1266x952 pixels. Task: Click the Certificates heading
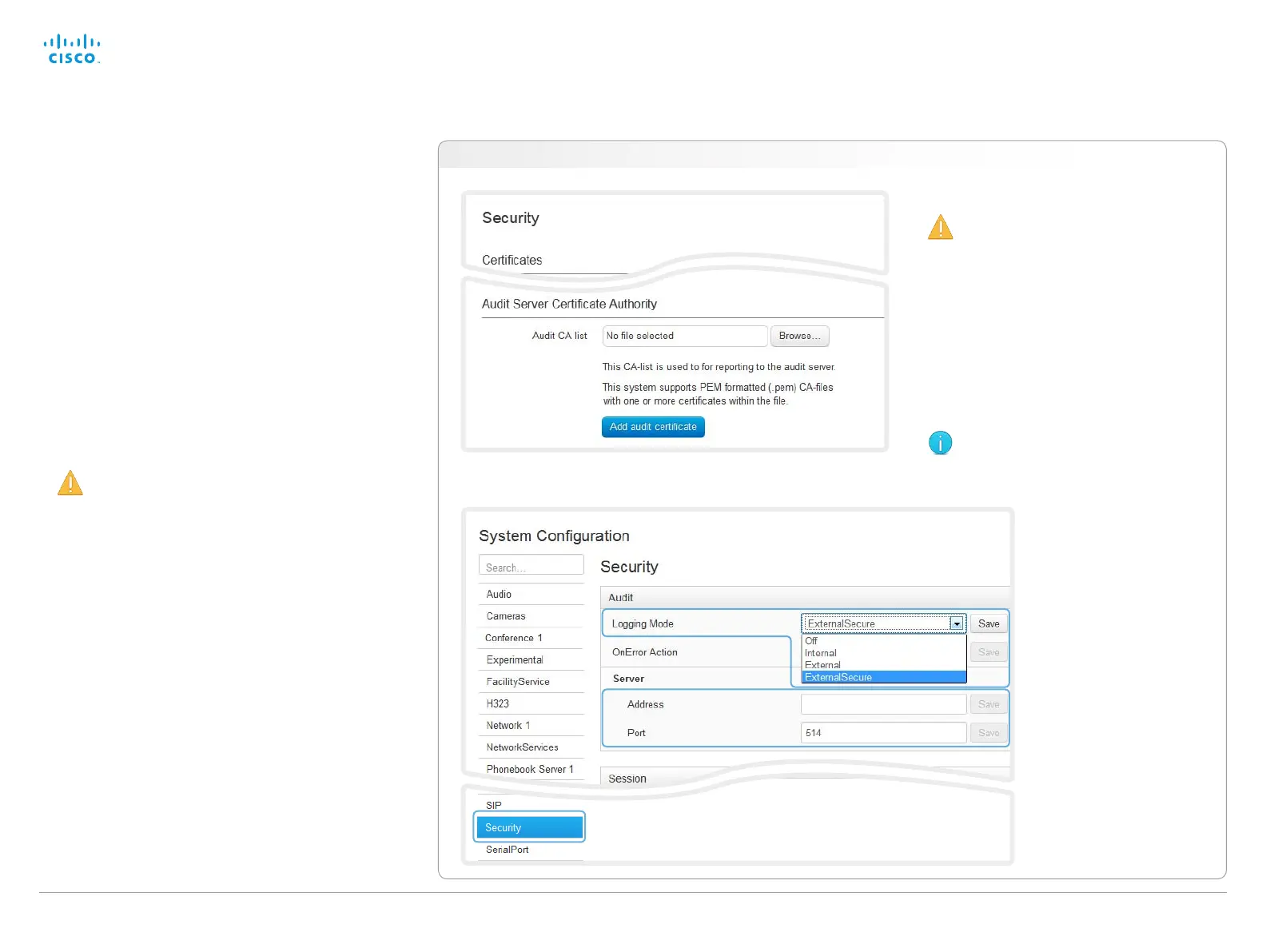512,260
